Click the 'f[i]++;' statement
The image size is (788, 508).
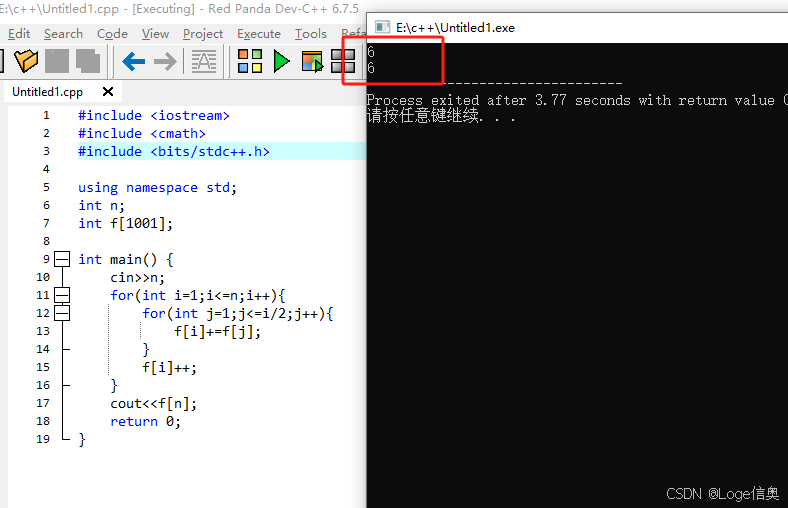tap(169, 367)
